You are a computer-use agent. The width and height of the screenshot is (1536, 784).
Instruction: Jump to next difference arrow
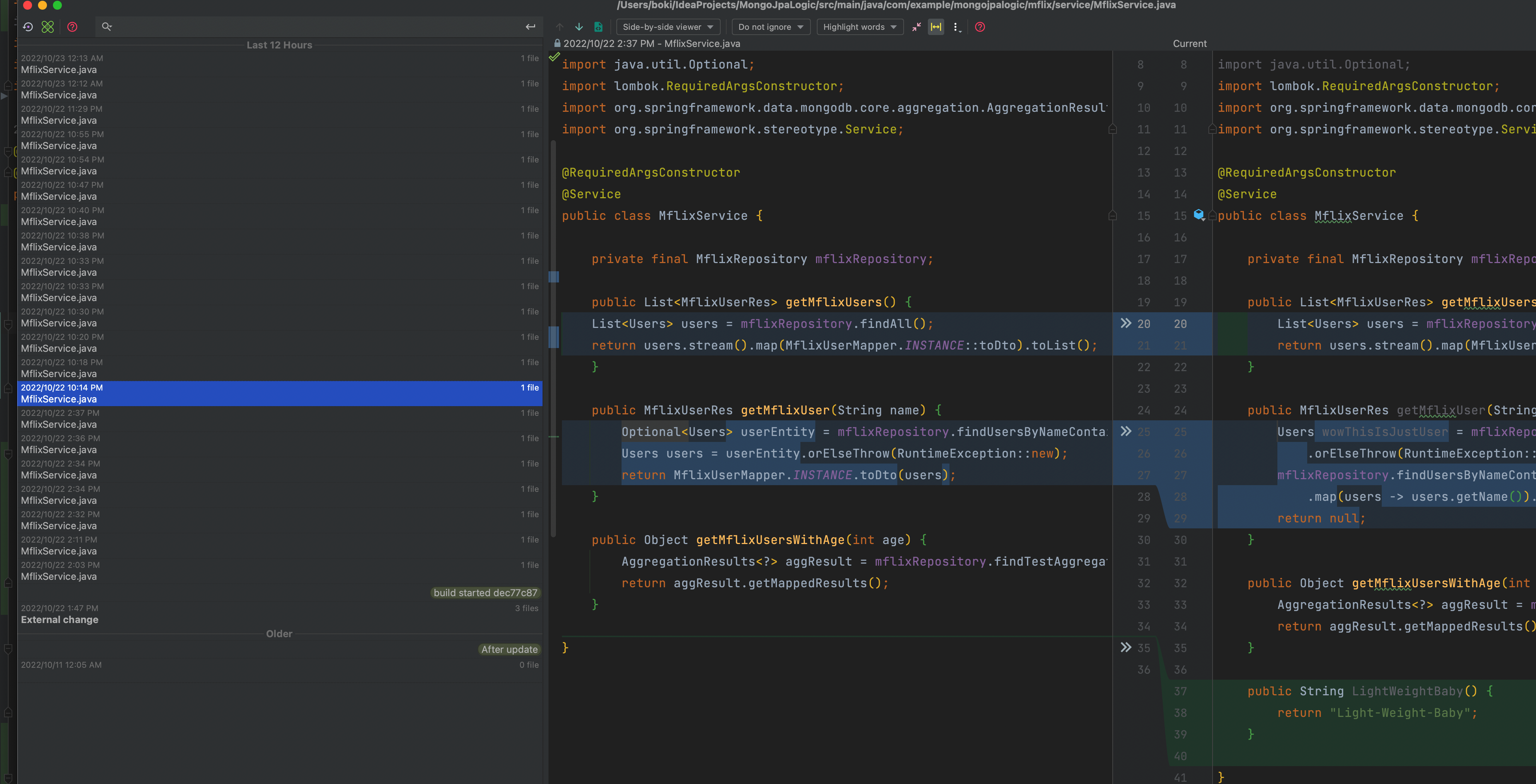[578, 27]
